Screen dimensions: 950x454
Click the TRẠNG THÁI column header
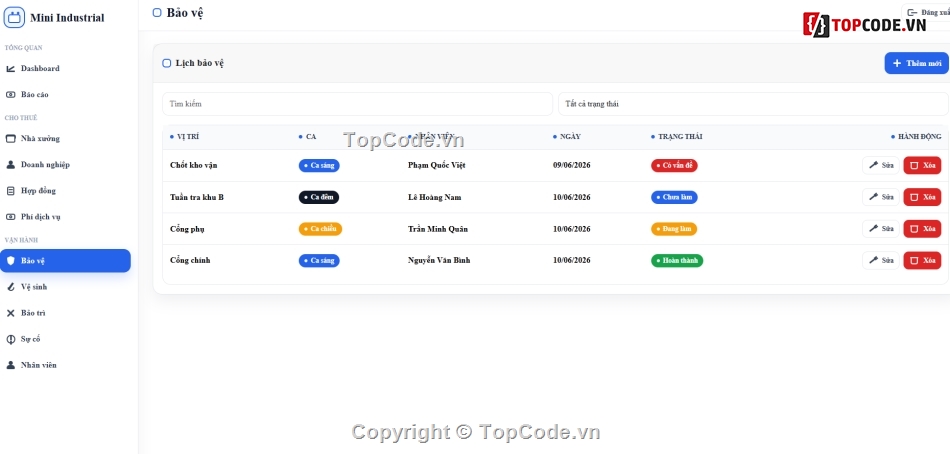[x=677, y=137]
